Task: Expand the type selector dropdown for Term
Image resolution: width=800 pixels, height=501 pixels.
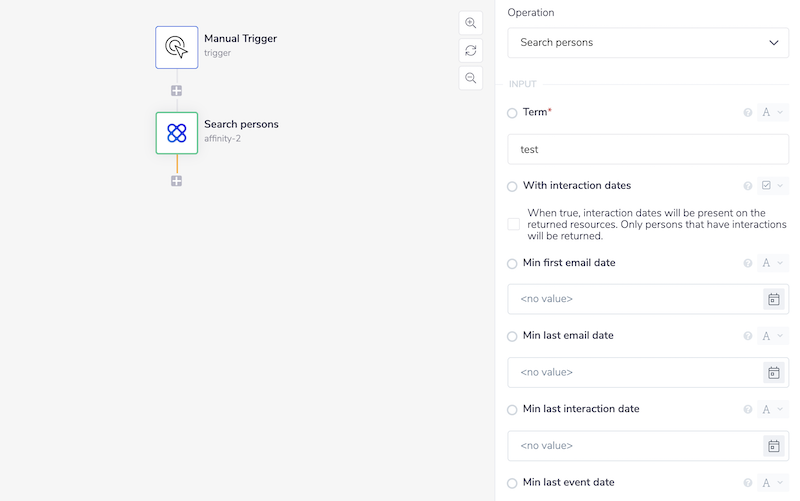Action: 773,113
